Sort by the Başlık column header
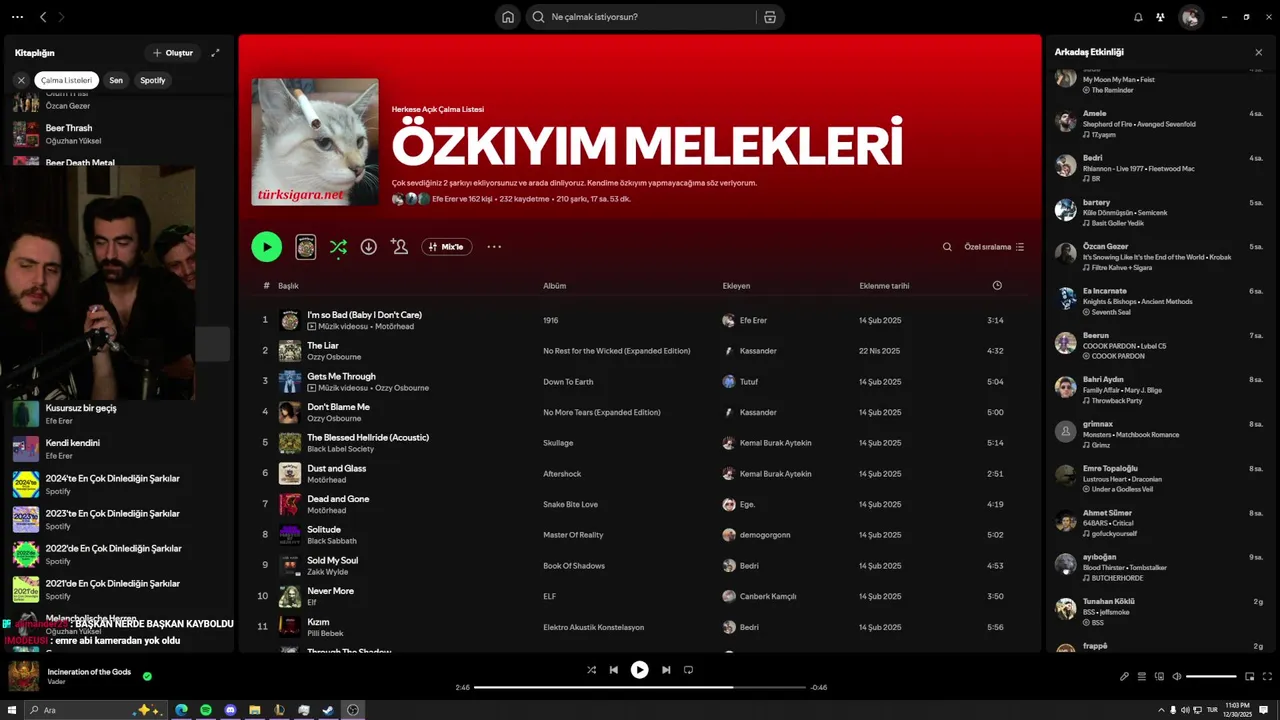Viewport: 1280px width, 720px height. [x=288, y=286]
